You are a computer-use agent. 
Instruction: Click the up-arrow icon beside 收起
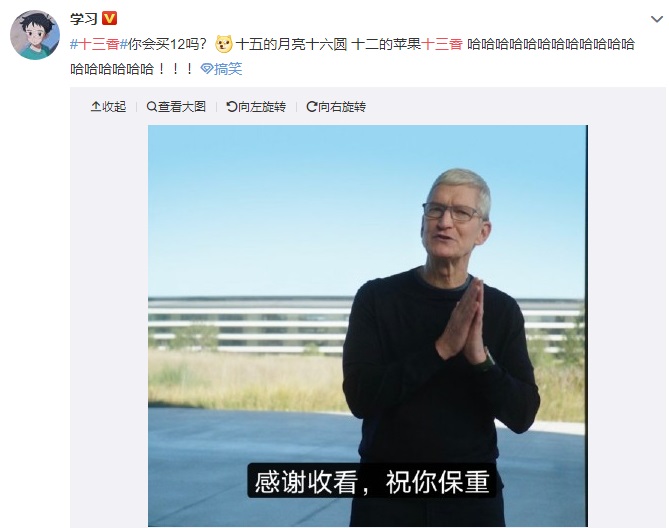(96, 107)
